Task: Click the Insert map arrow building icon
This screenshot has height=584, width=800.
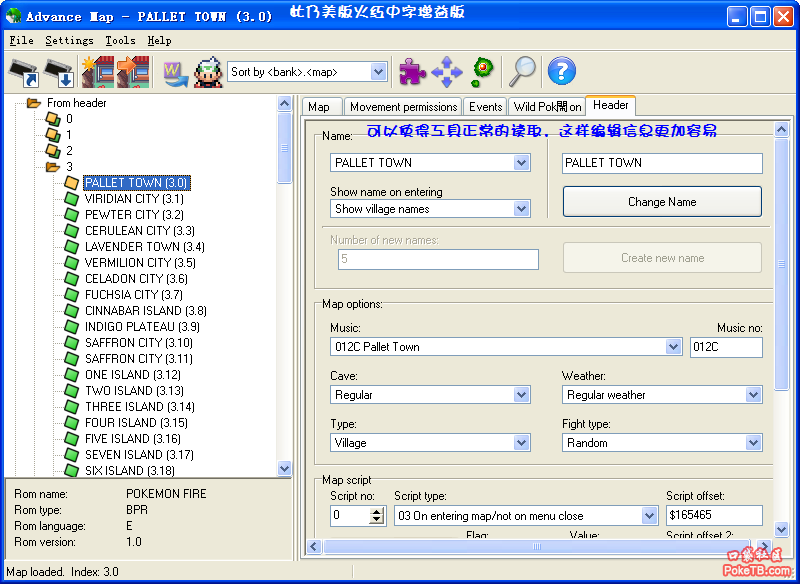Action: pos(133,72)
